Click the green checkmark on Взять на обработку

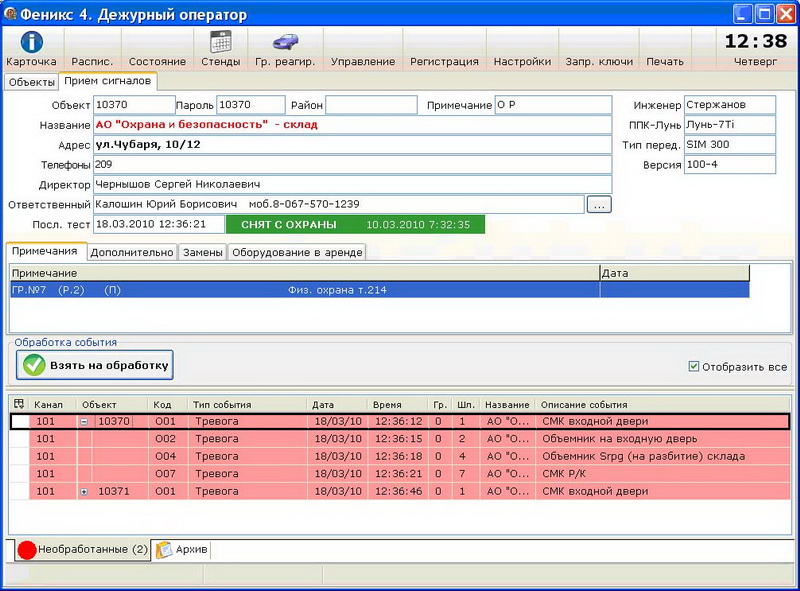point(34,365)
